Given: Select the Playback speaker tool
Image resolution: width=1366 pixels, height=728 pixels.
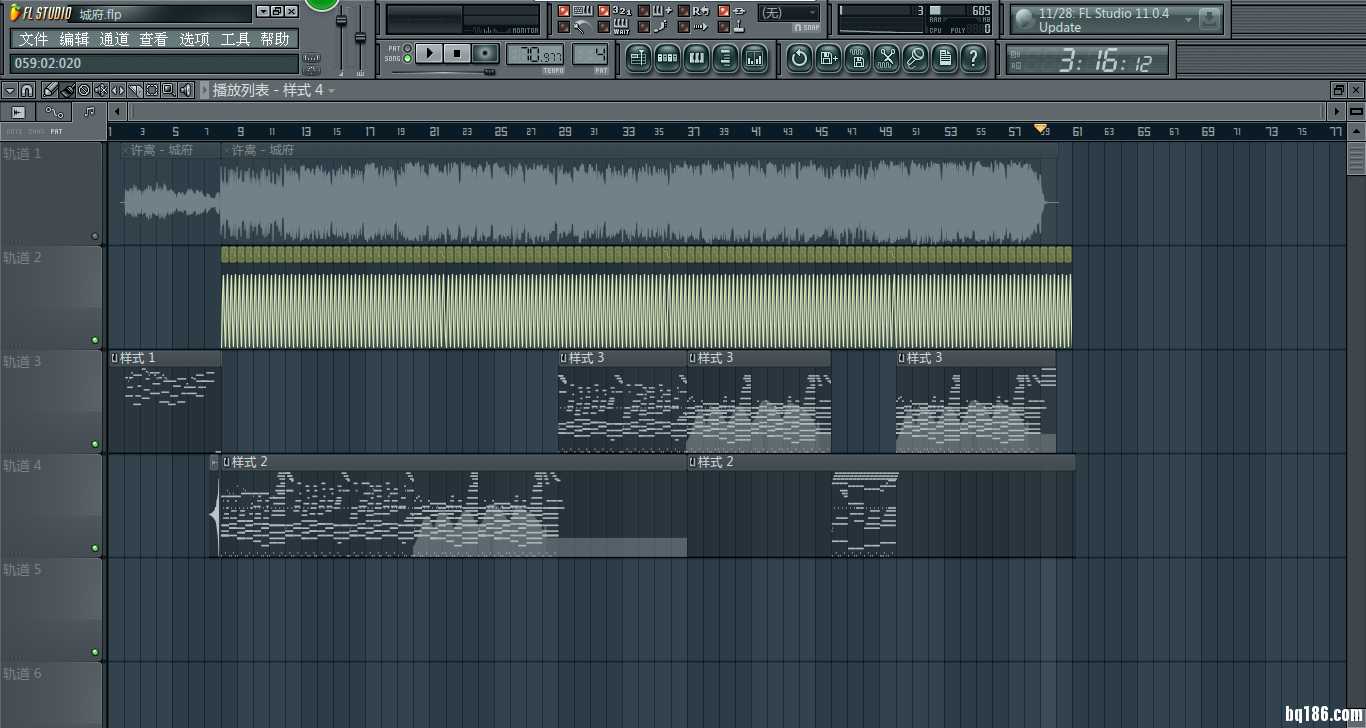Looking at the screenshot, I should 186,90.
